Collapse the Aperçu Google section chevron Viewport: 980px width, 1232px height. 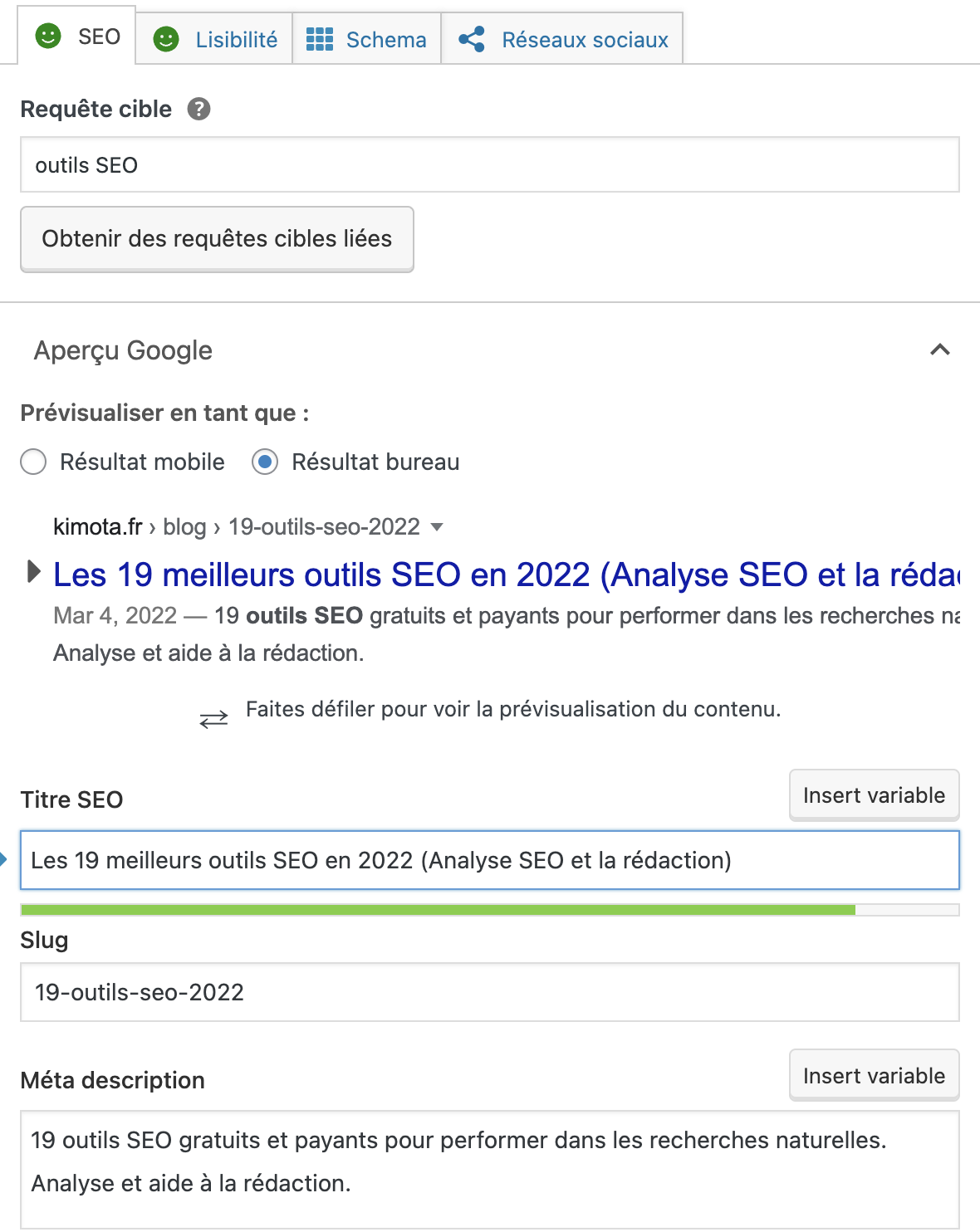pyautogui.click(x=940, y=350)
